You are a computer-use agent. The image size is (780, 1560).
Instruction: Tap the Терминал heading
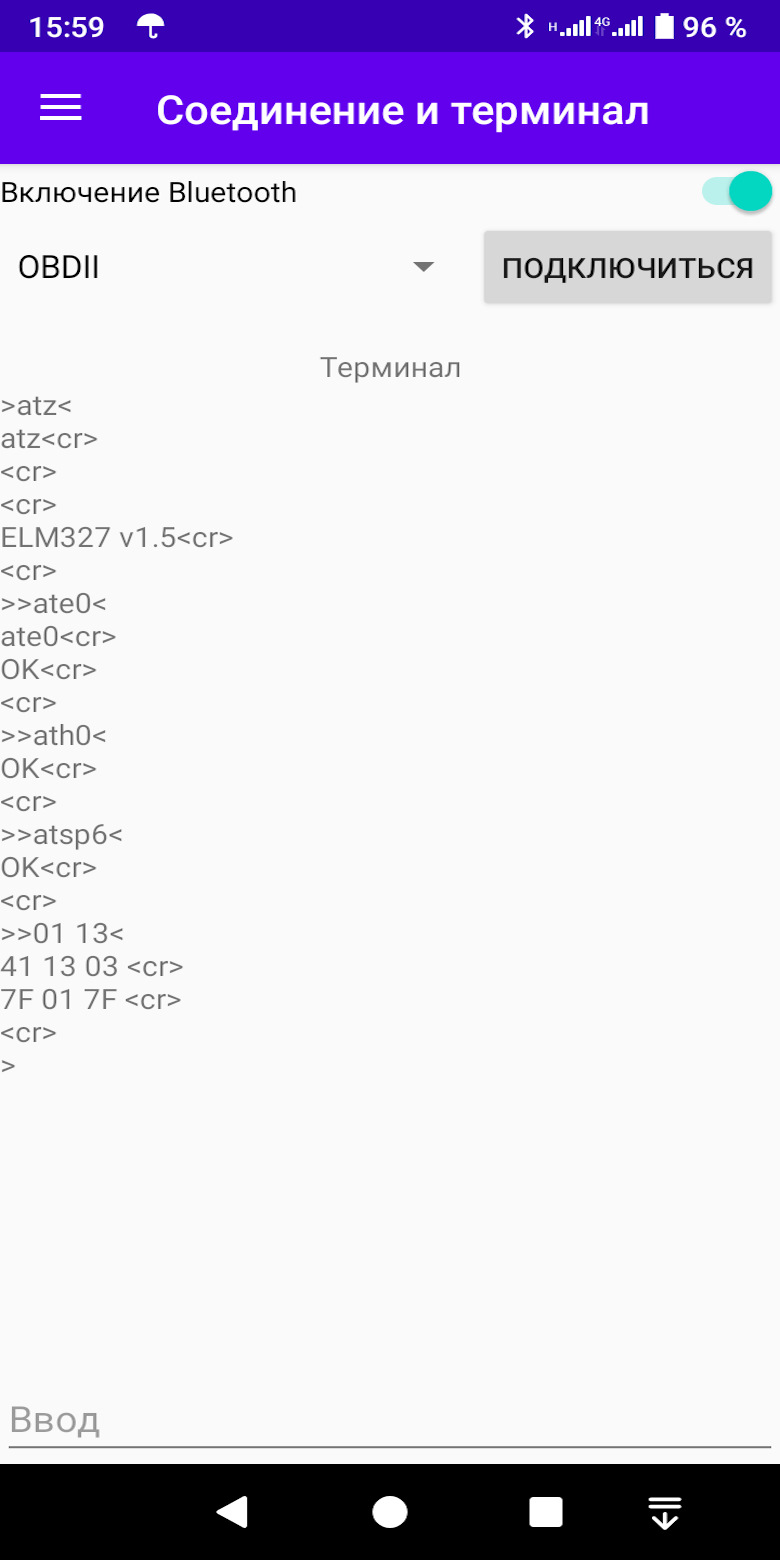pos(390,367)
